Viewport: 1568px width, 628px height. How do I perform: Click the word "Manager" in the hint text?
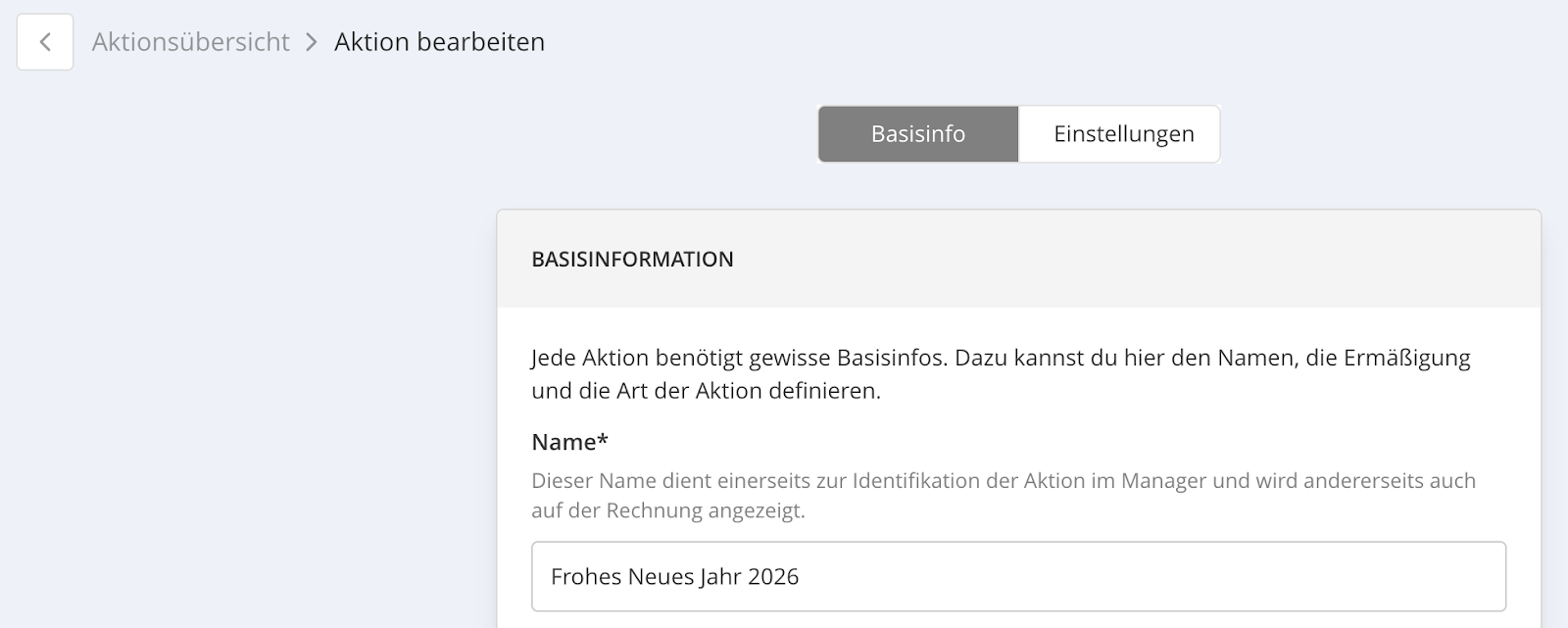pyautogui.click(x=1164, y=481)
